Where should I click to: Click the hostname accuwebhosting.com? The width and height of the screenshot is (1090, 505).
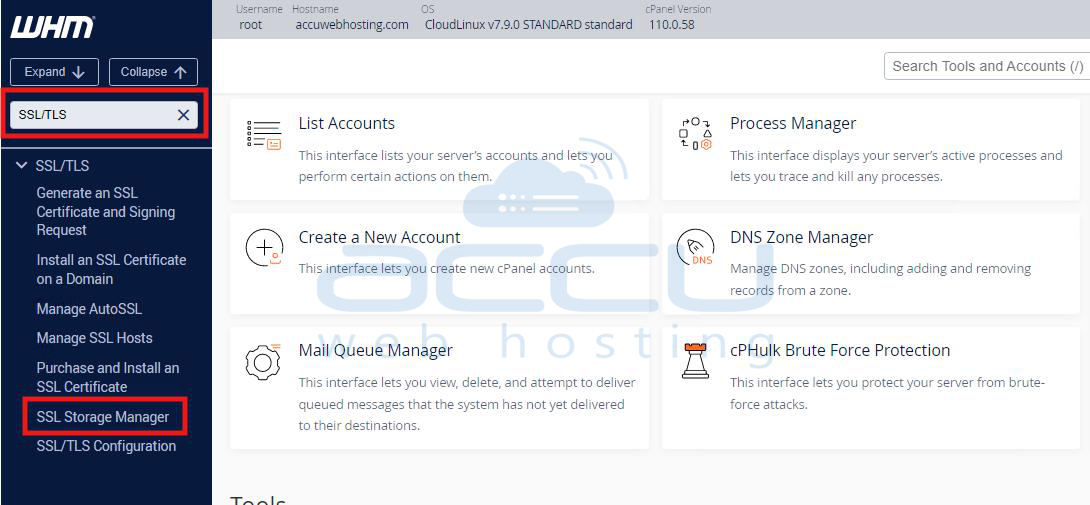pos(352,24)
